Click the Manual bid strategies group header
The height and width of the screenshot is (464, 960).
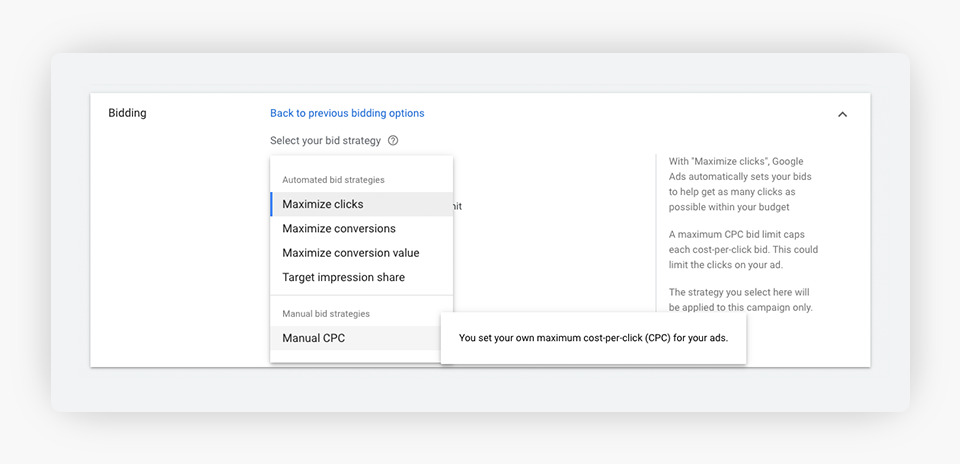[326, 314]
